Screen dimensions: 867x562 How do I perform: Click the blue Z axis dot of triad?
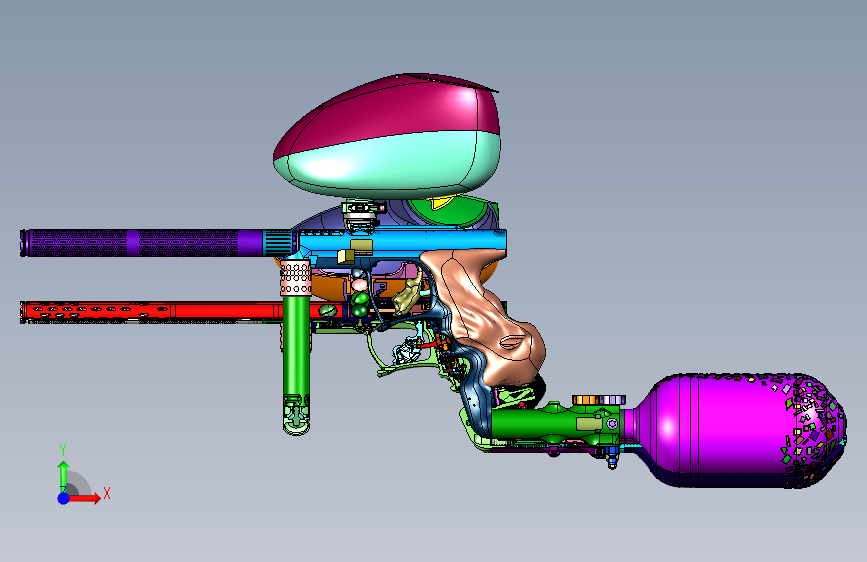click(x=64, y=498)
